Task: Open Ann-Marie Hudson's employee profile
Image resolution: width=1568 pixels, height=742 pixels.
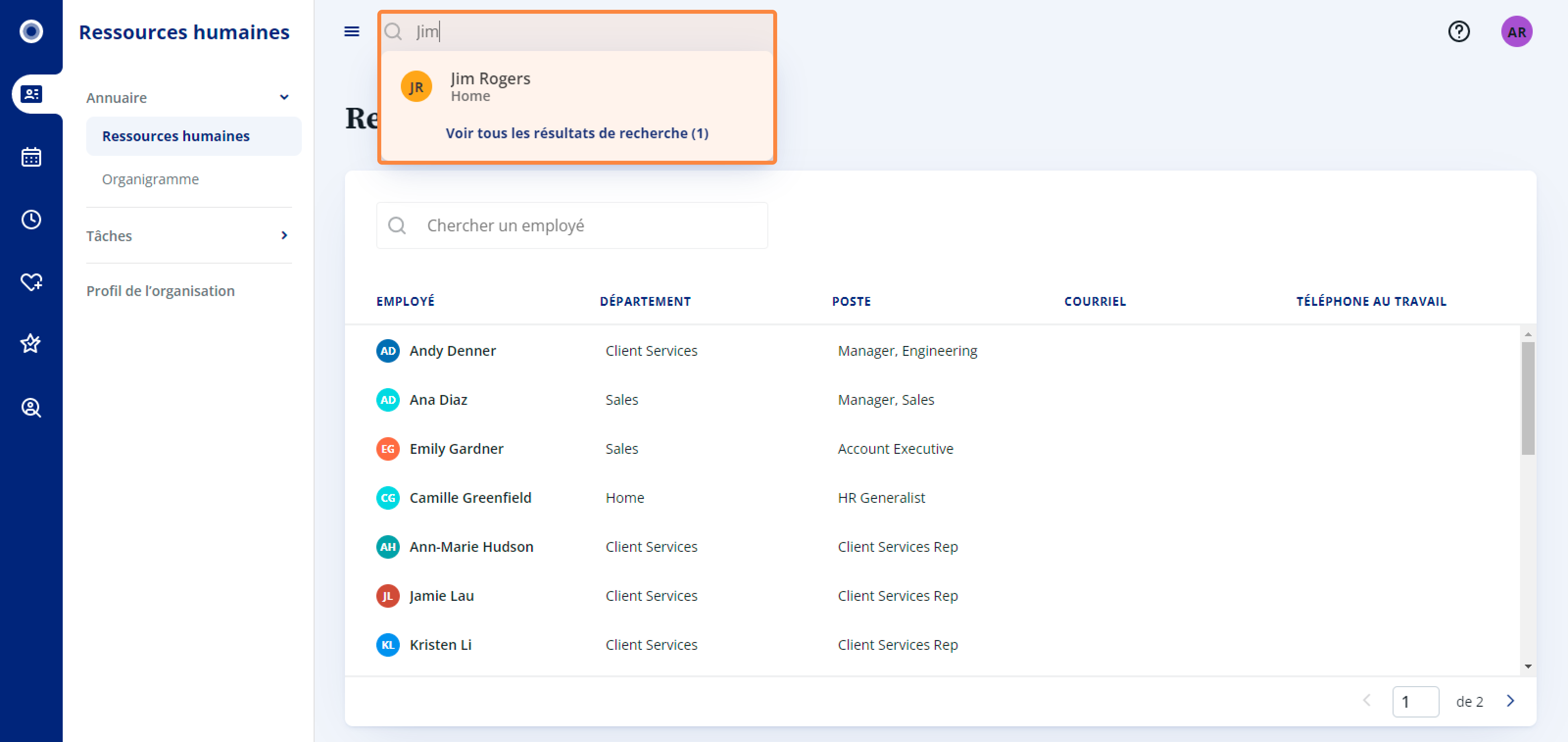Action: pyautogui.click(x=471, y=546)
